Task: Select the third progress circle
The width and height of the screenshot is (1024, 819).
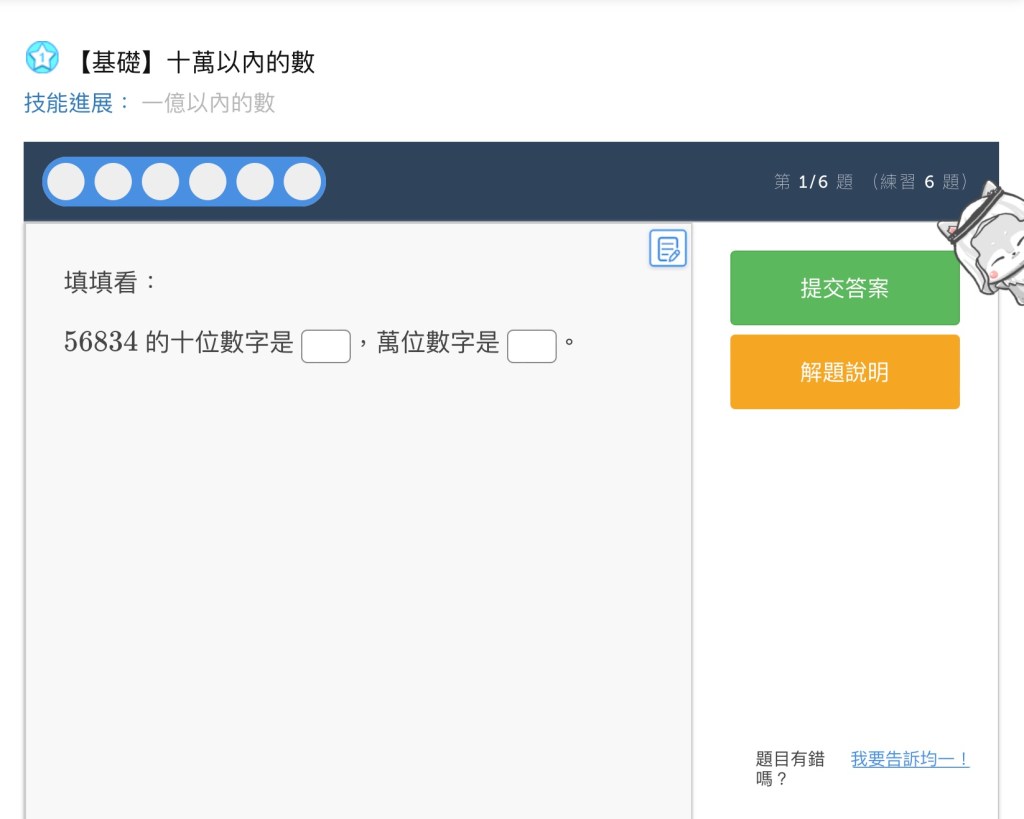Action: pyautogui.click(x=160, y=182)
